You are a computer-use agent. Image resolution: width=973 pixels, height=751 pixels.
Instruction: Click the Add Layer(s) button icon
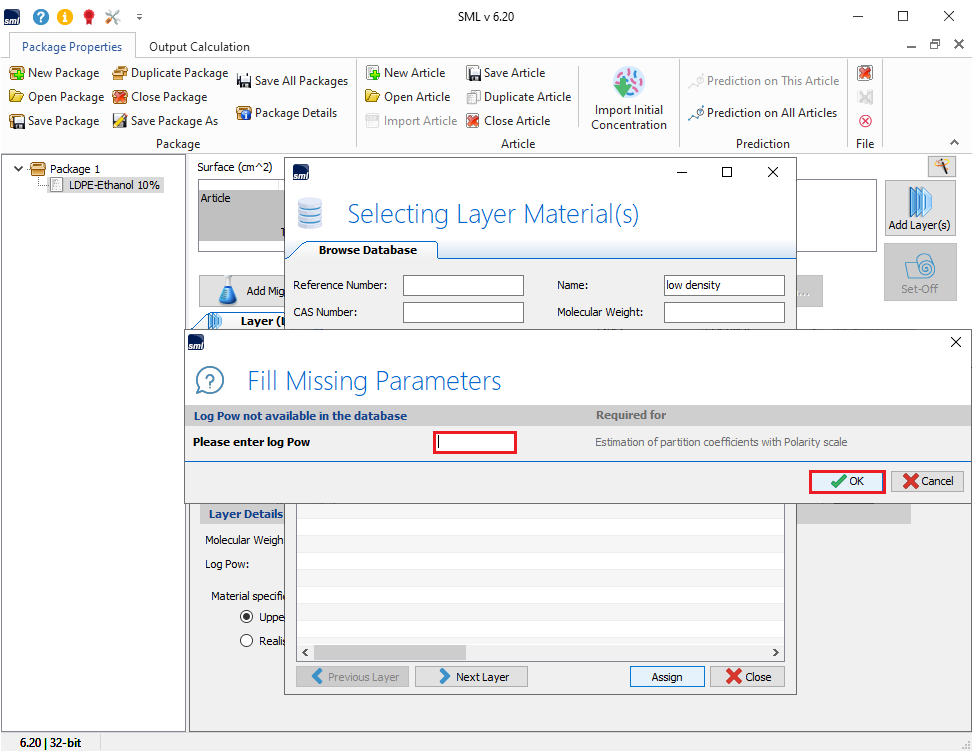tap(919, 200)
